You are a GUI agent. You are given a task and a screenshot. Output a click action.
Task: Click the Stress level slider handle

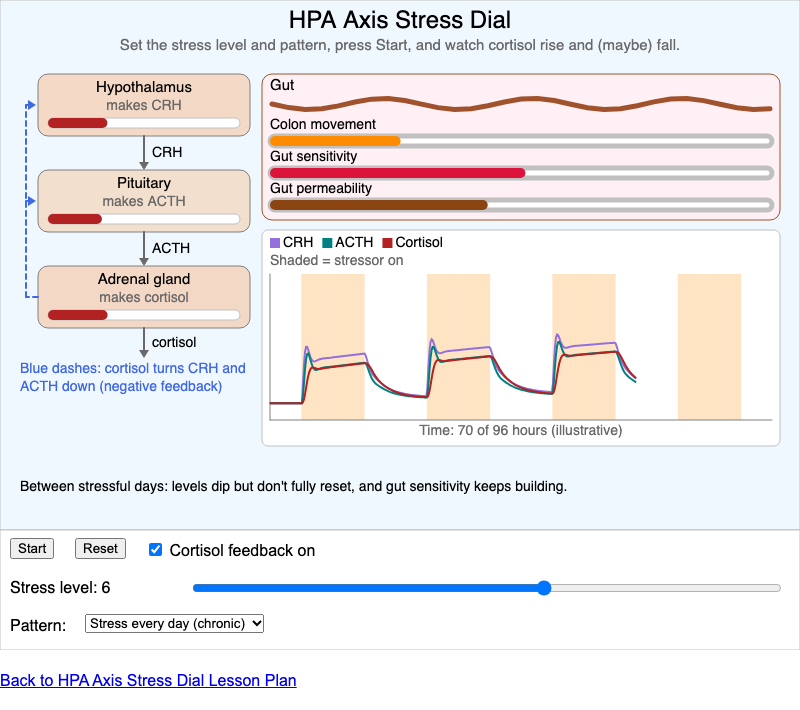[x=544, y=588]
